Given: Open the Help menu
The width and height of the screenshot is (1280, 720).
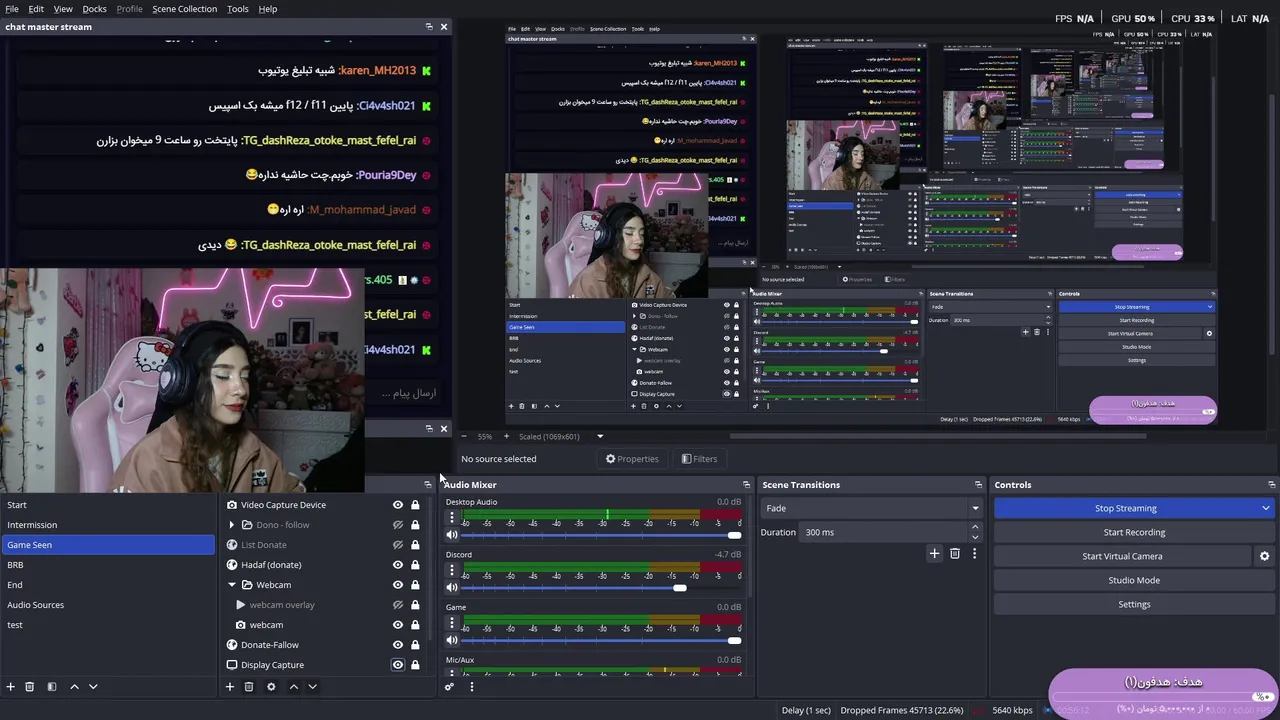Looking at the screenshot, I should point(268,9).
